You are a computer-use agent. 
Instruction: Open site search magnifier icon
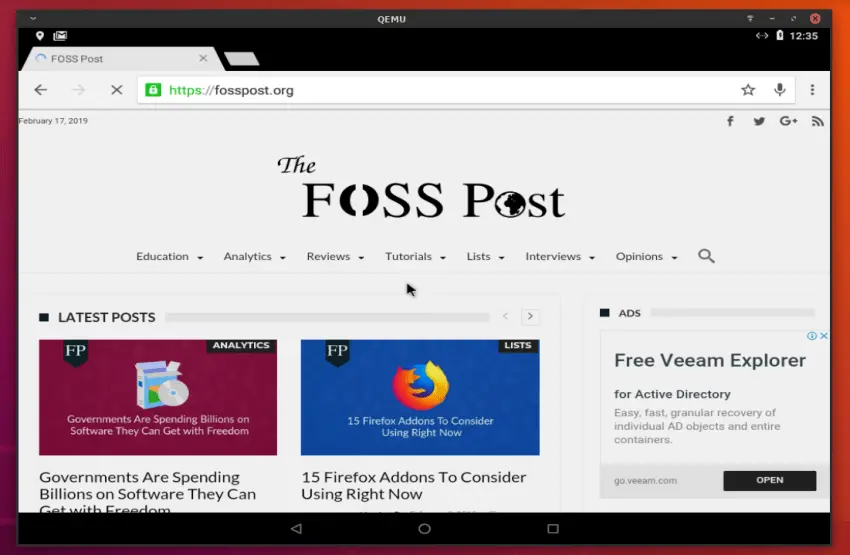706,256
